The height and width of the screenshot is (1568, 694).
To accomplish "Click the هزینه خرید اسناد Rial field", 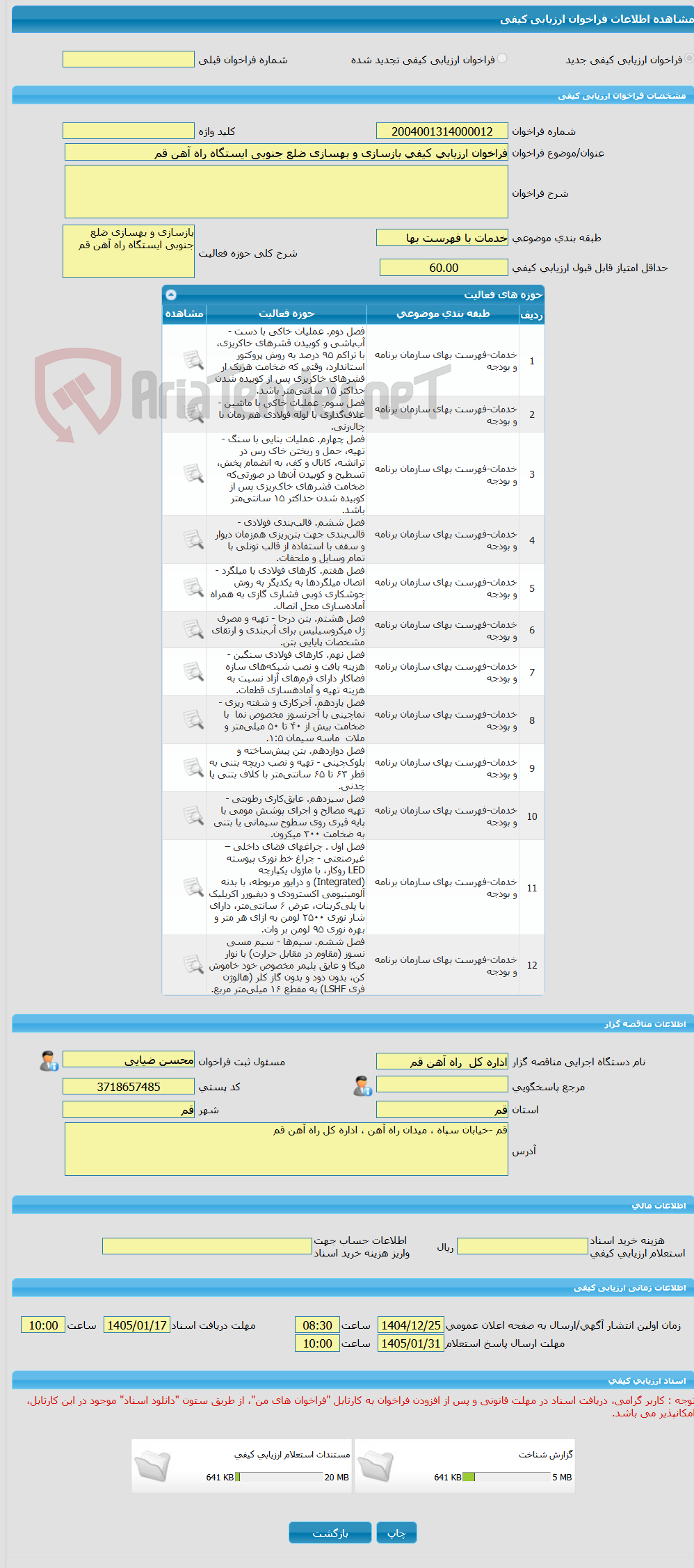I will [522, 1246].
